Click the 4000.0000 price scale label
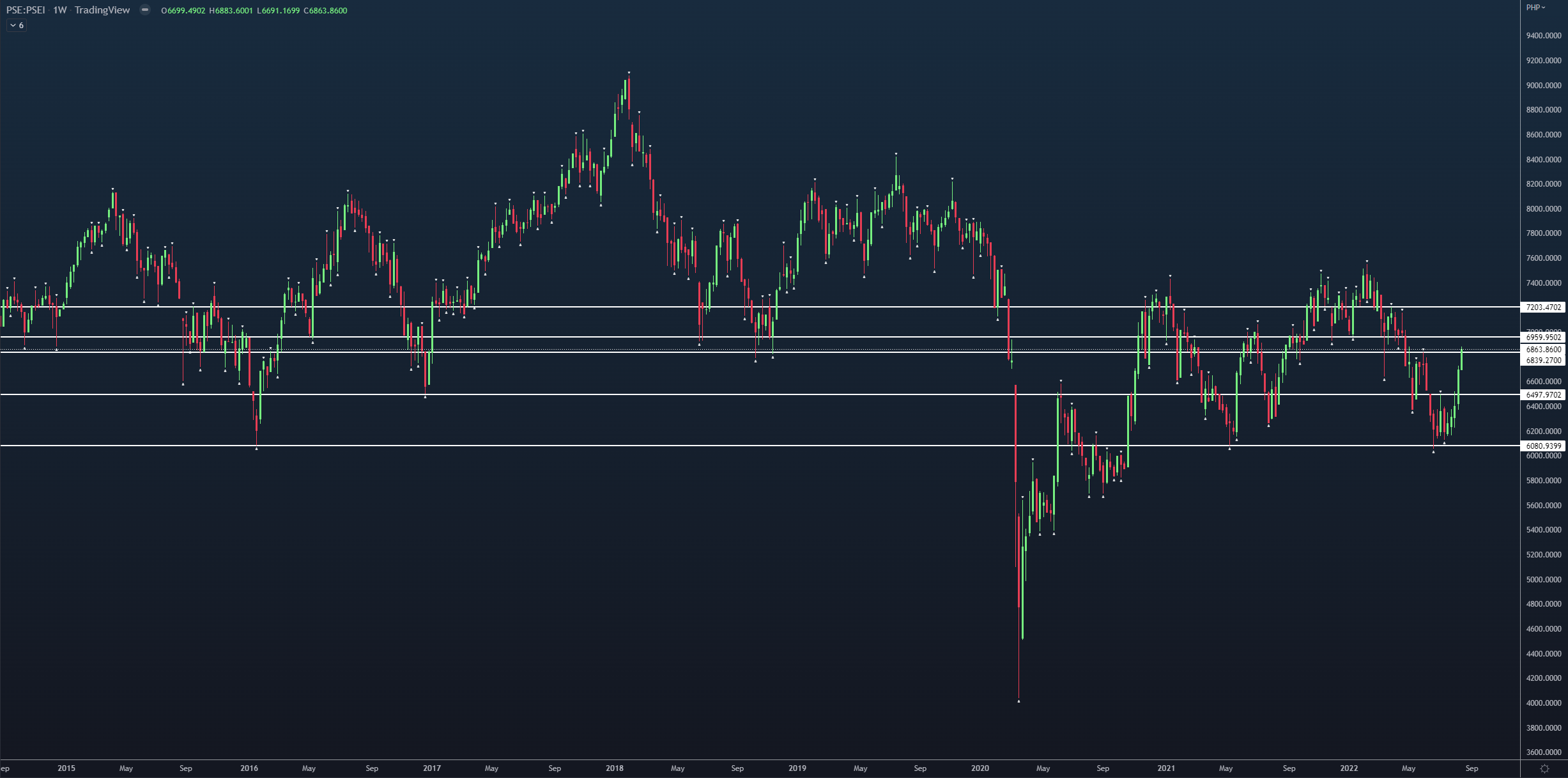The width and height of the screenshot is (1568, 778). click(x=1543, y=703)
